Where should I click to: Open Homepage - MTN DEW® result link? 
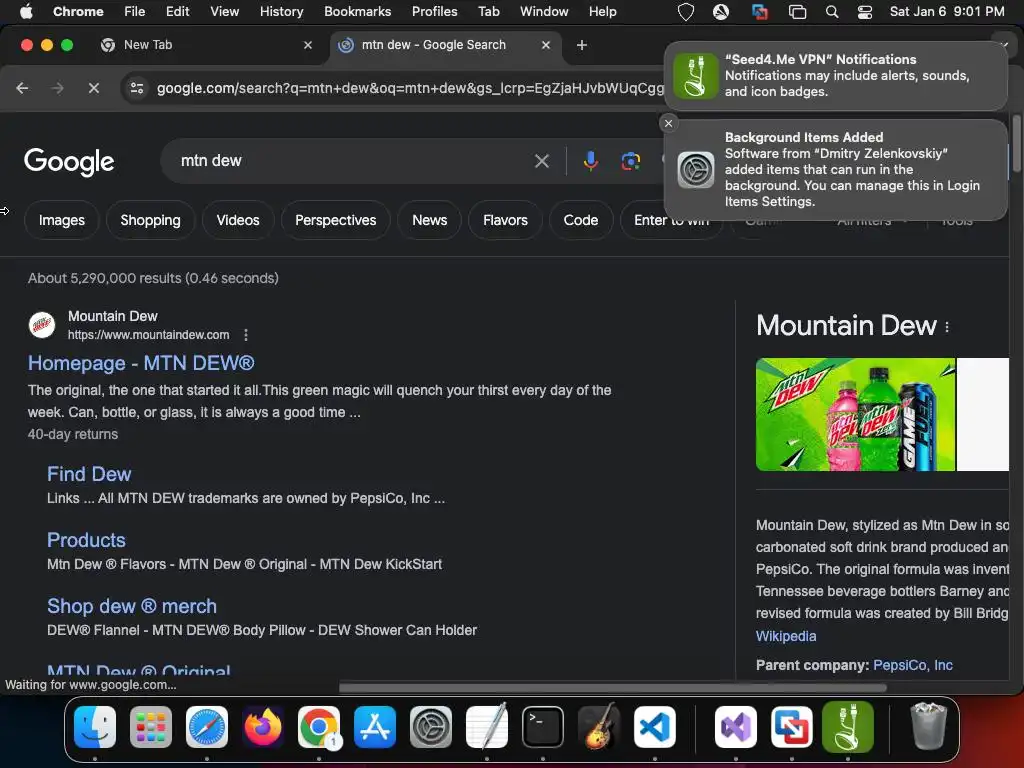coord(141,363)
